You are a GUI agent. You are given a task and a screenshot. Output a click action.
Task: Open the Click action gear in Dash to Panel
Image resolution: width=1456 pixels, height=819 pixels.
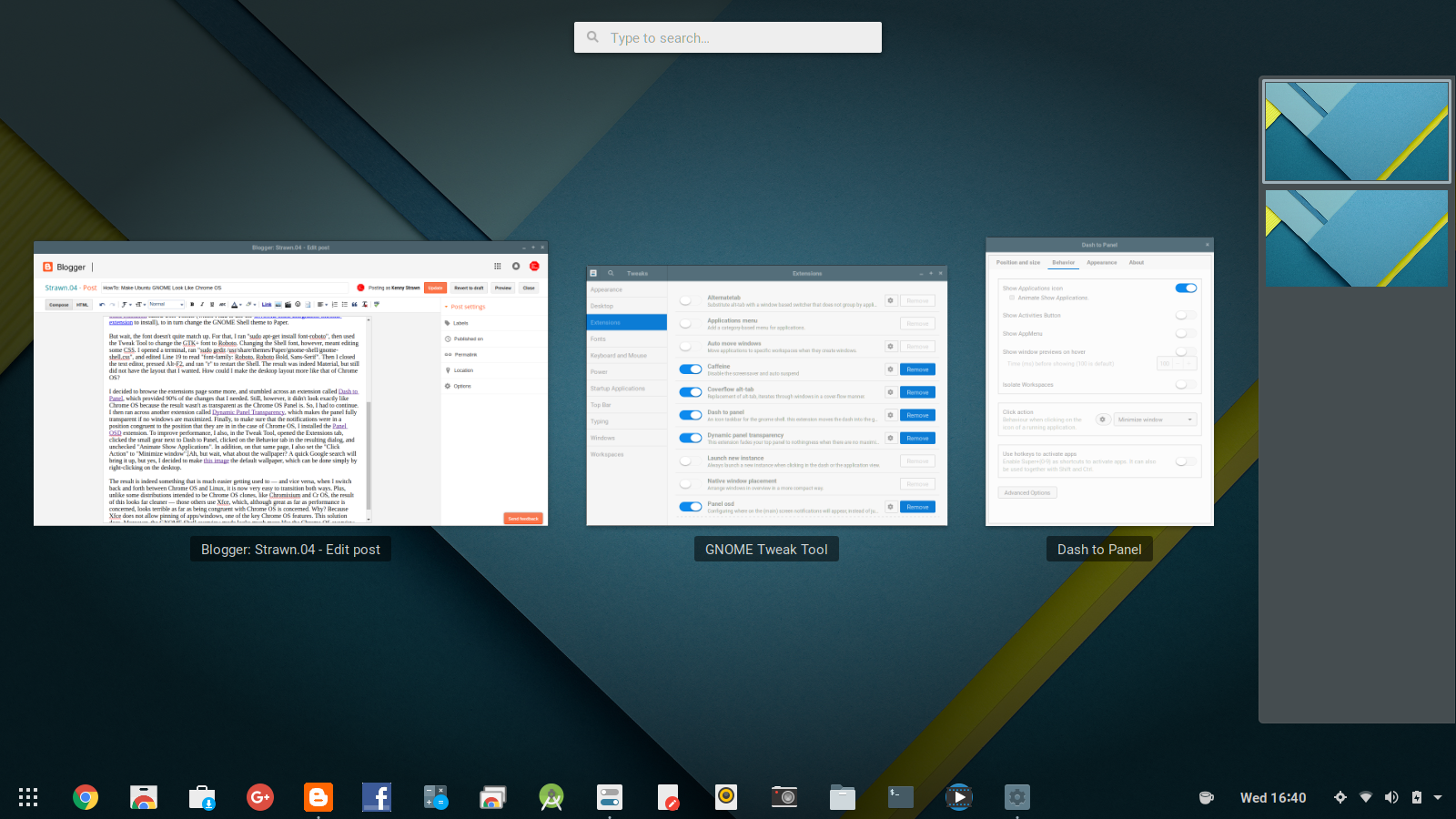1103,420
